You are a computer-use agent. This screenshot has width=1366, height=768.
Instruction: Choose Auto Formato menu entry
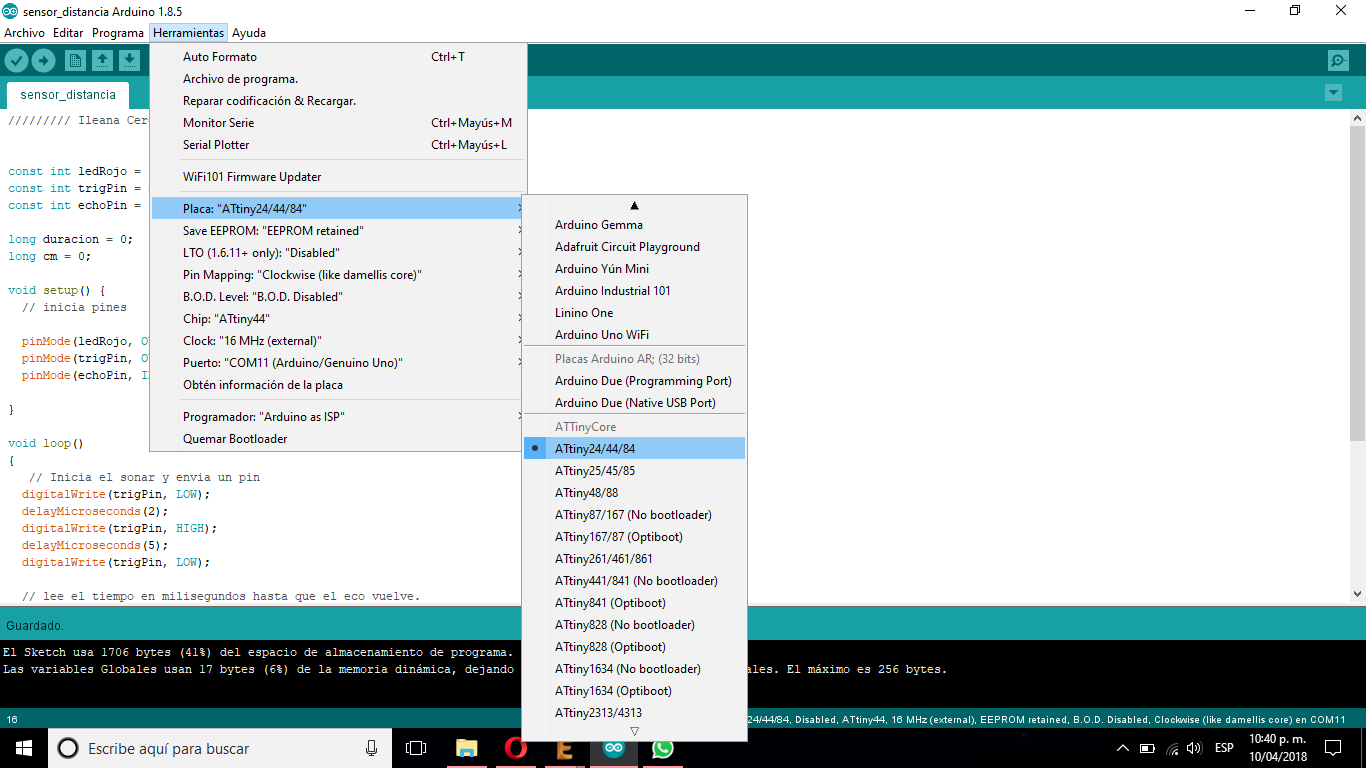pyautogui.click(x=338, y=57)
